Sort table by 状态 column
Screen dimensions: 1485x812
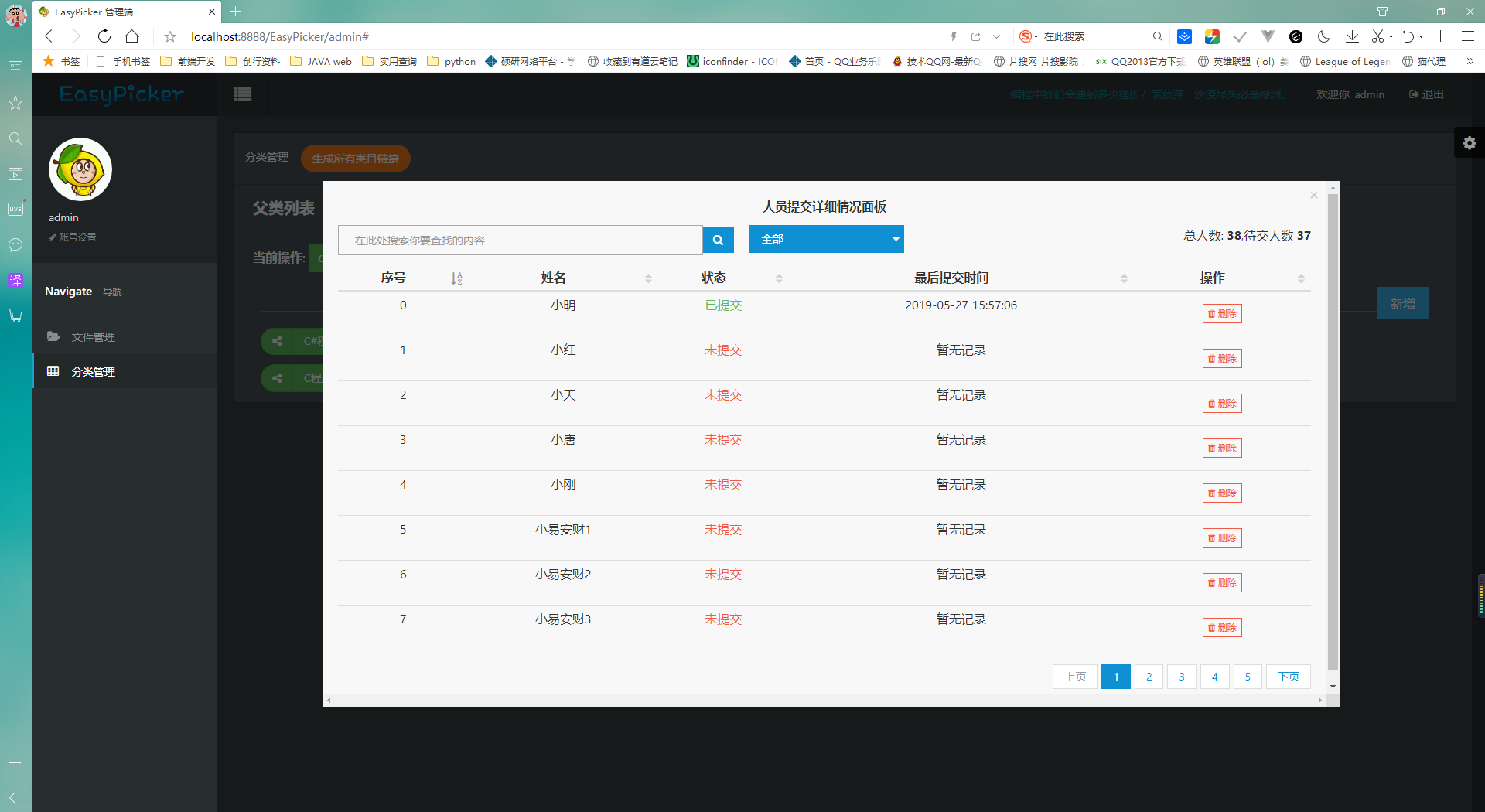pyautogui.click(x=779, y=278)
